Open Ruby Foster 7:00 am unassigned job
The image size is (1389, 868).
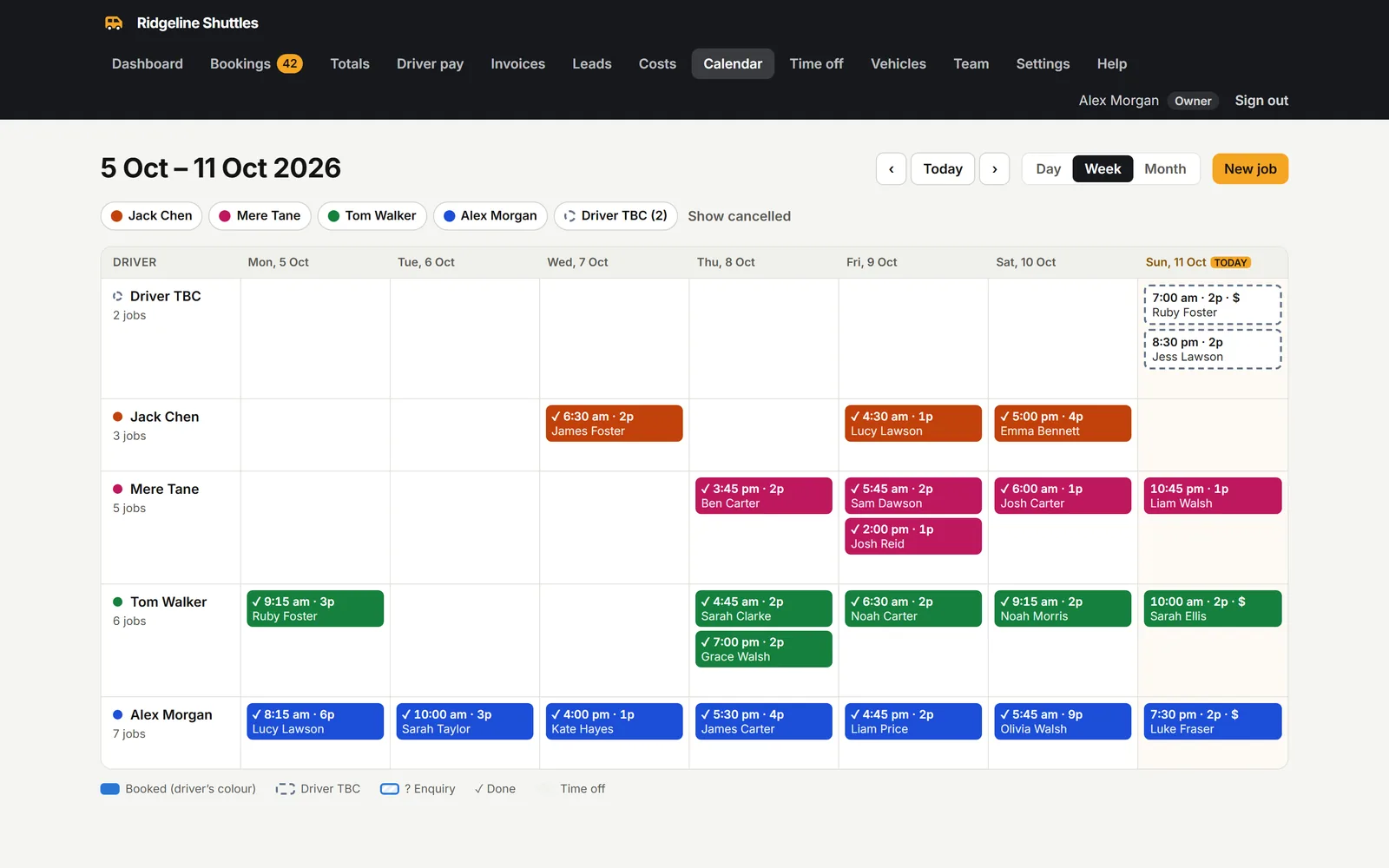(1213, 305)
